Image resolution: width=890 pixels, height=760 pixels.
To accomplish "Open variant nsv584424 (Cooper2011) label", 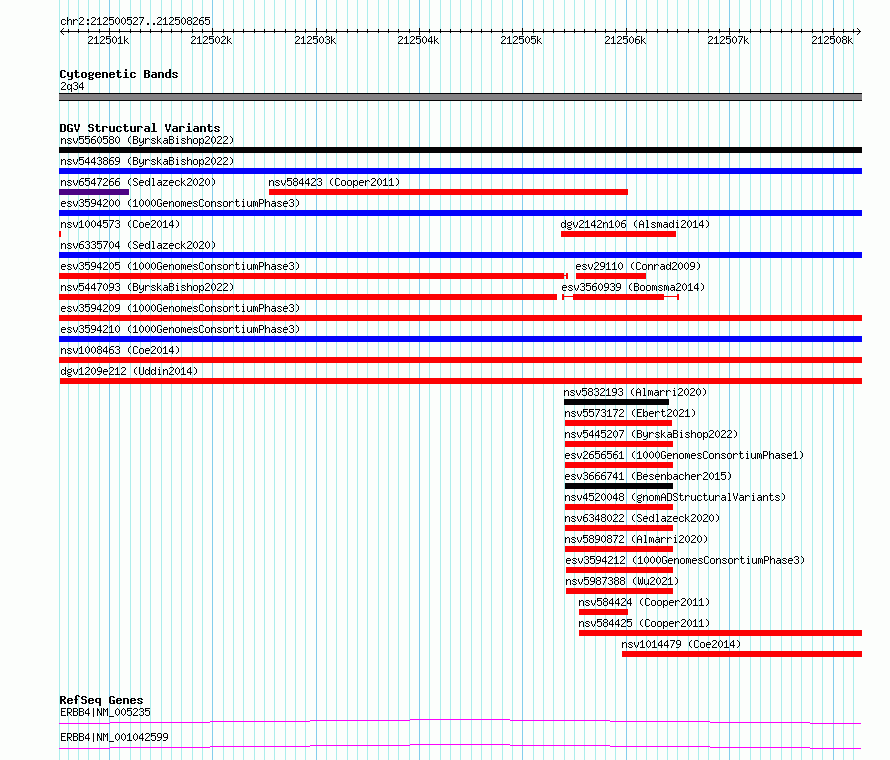I will click(644, 602).
